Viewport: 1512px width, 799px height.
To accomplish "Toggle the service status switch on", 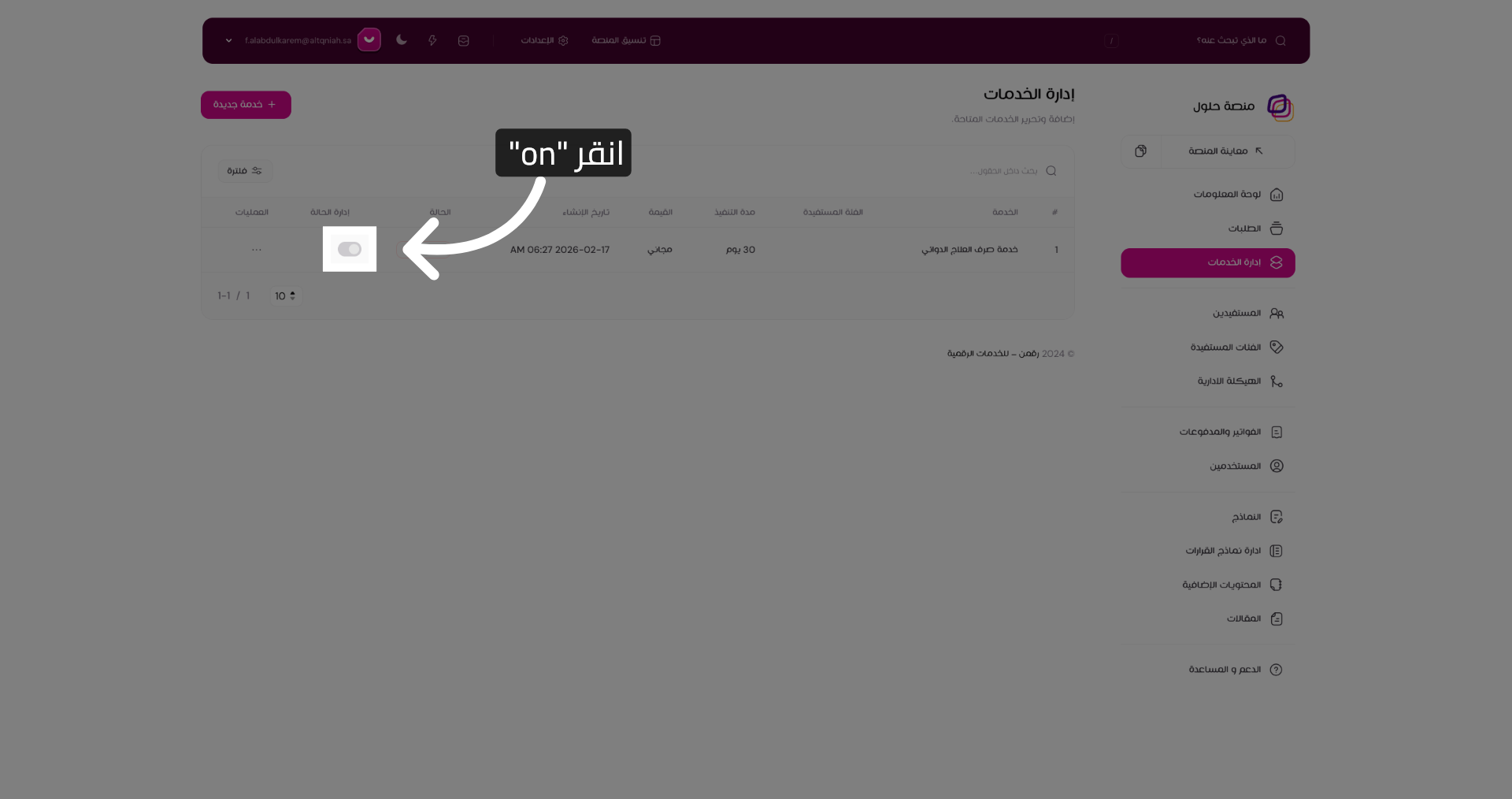I will (x=350, y=249).
